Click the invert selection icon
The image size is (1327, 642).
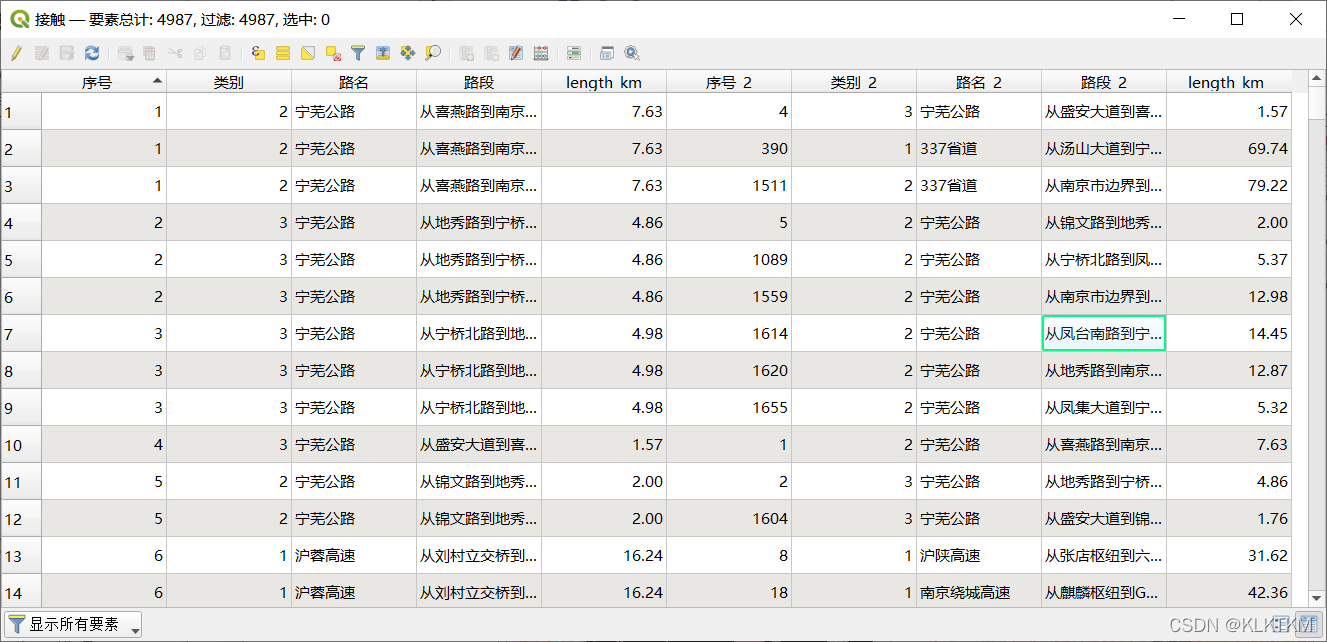[308, 53]
